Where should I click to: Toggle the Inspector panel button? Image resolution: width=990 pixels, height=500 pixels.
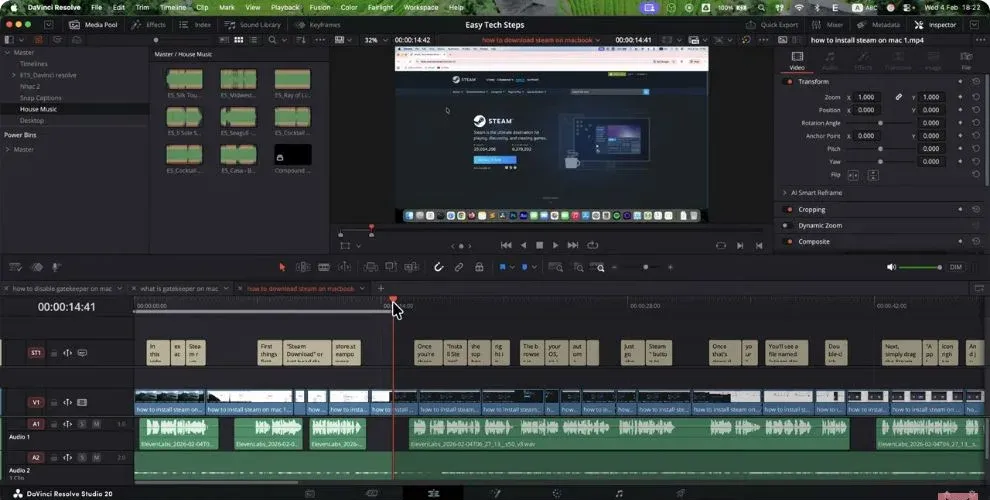(936, 25)
